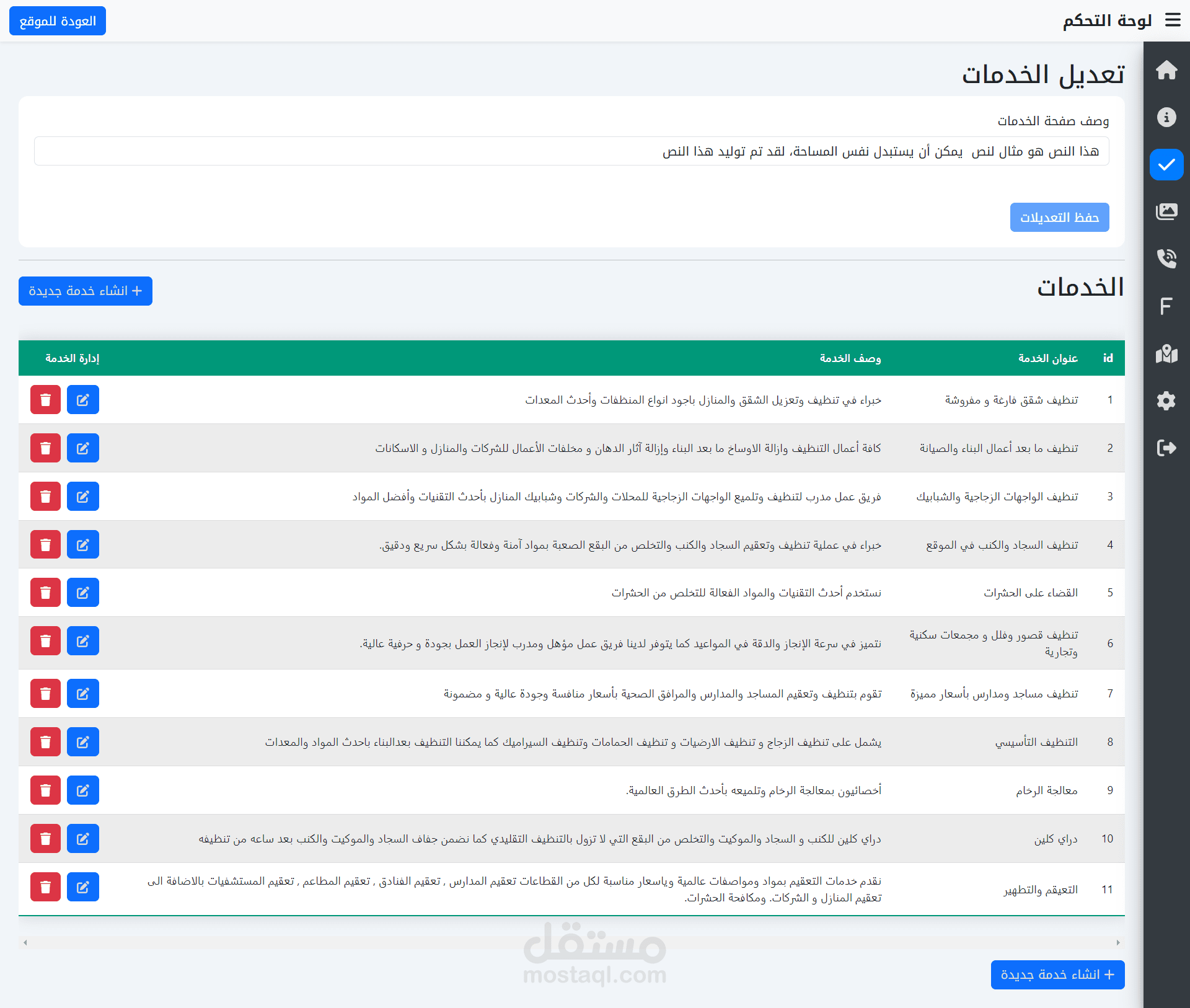Click the العودة للموقع button
1190x1008 pixels.
58,21
